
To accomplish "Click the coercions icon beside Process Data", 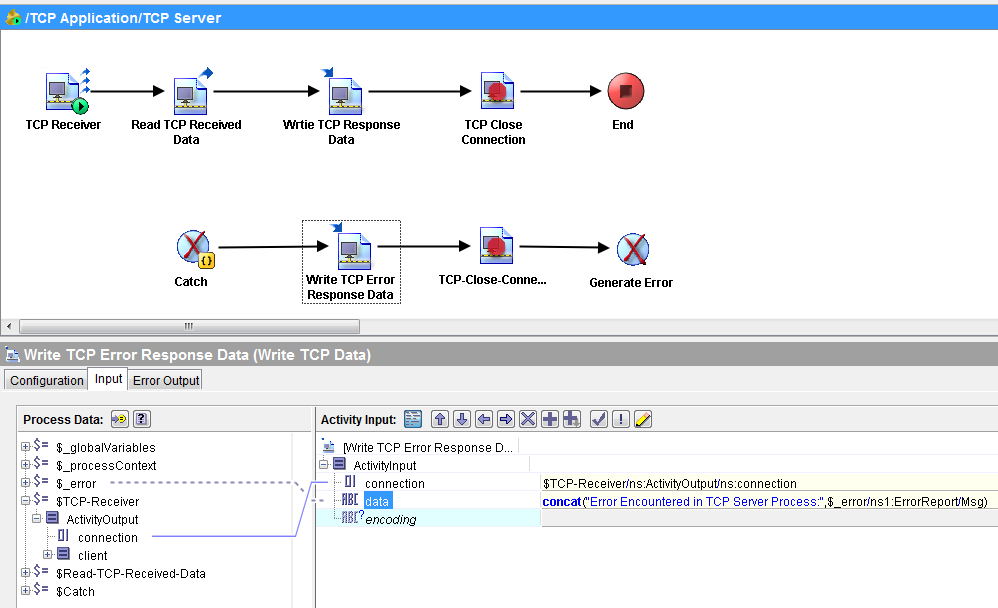I will tap(120, 419).
